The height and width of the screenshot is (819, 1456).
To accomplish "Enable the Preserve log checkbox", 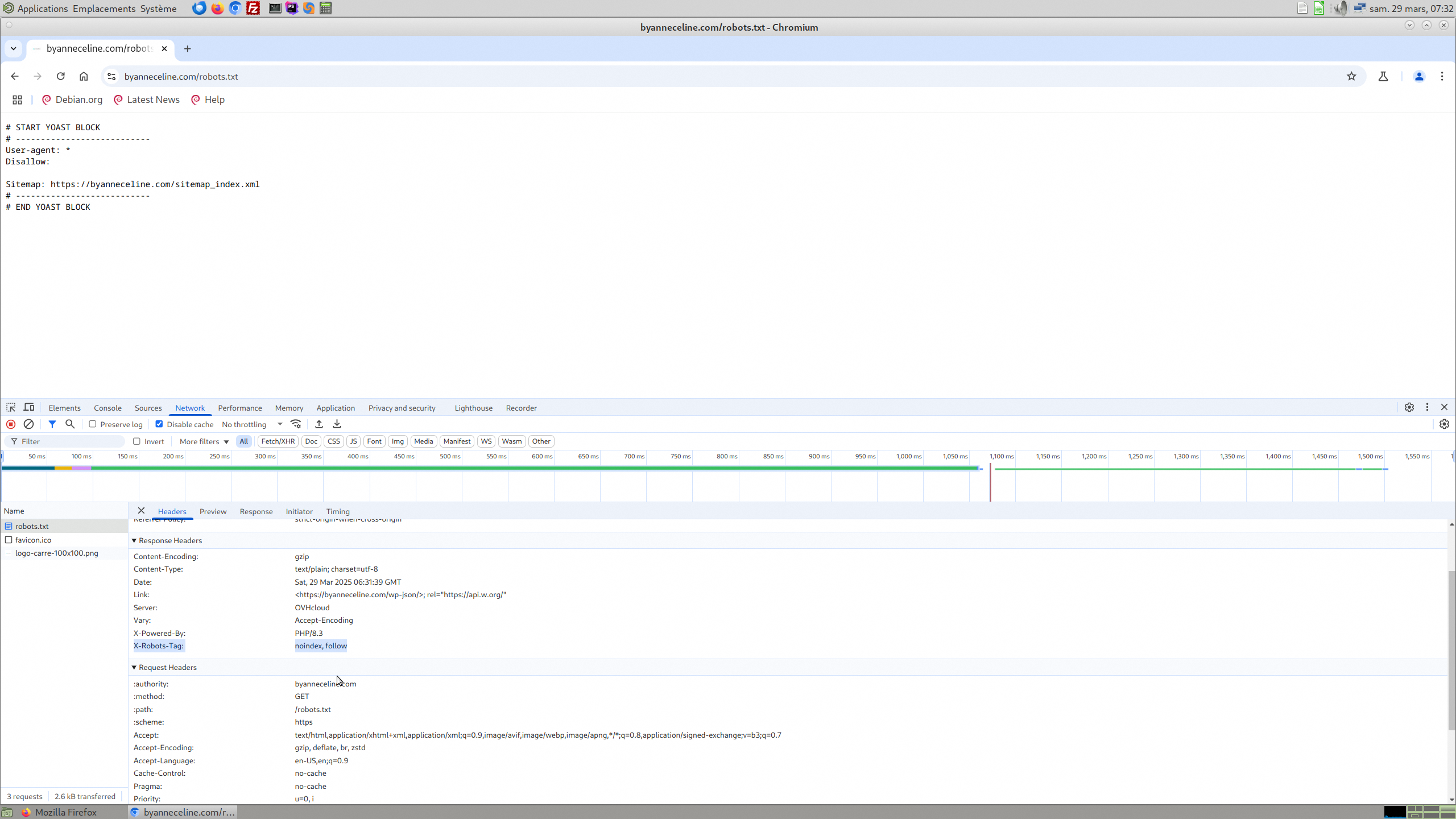I will [x=93, y=424].
